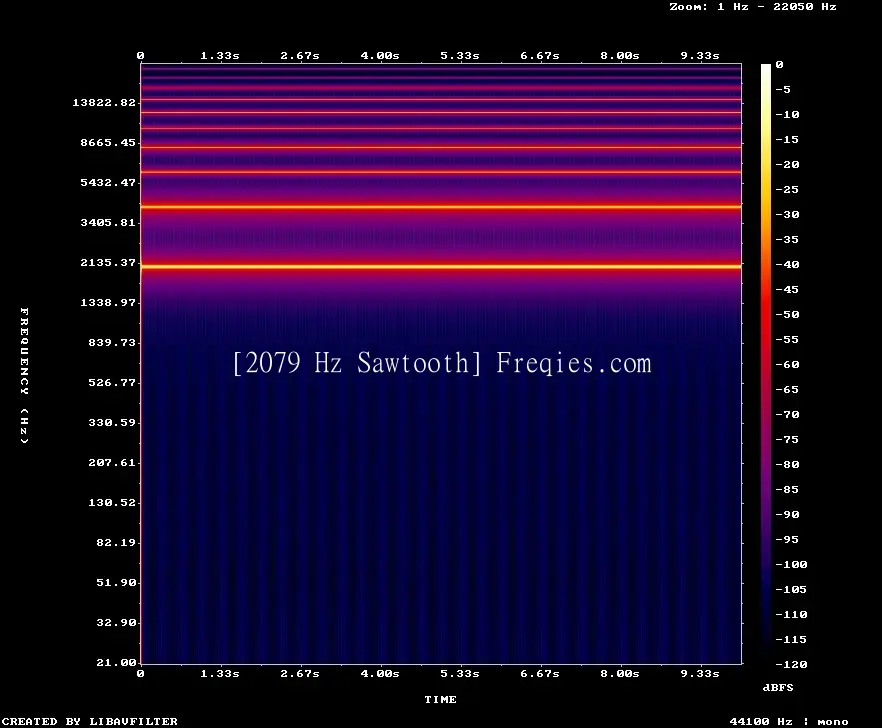
Task: Pick the 207.61 frequency label
Action: (112, 462)
